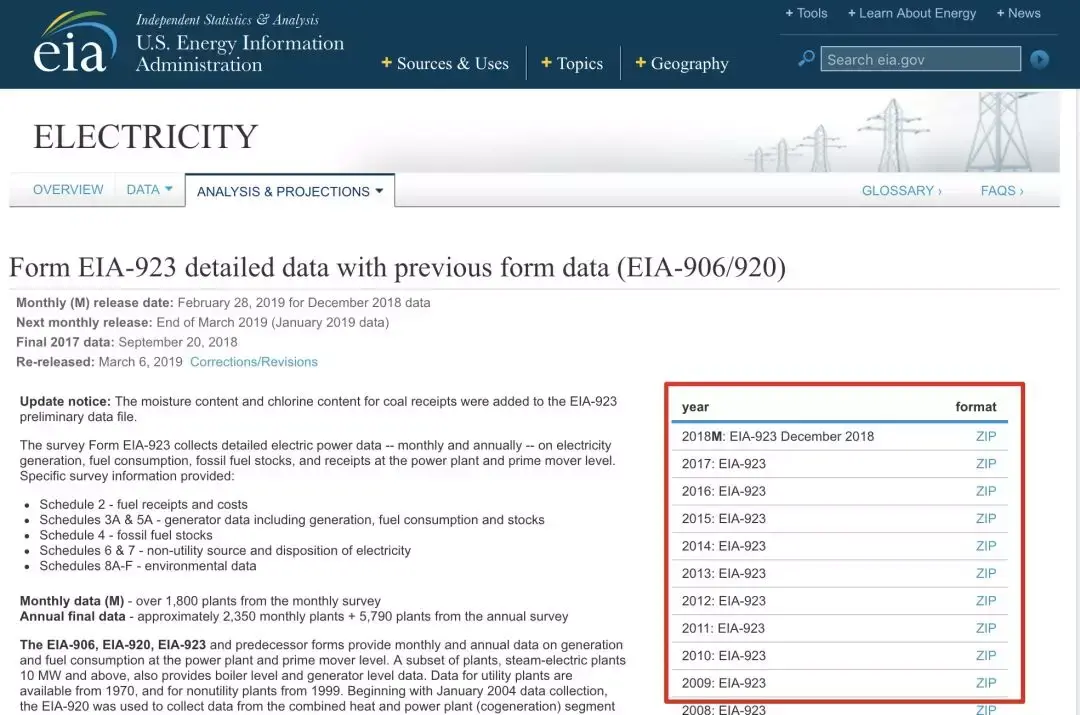This screenshot has height=715, width=1080.
Task: Click the 'Form EIA-923 detailed data' page title
Action: pyautogui.click(x=397, y=268)
